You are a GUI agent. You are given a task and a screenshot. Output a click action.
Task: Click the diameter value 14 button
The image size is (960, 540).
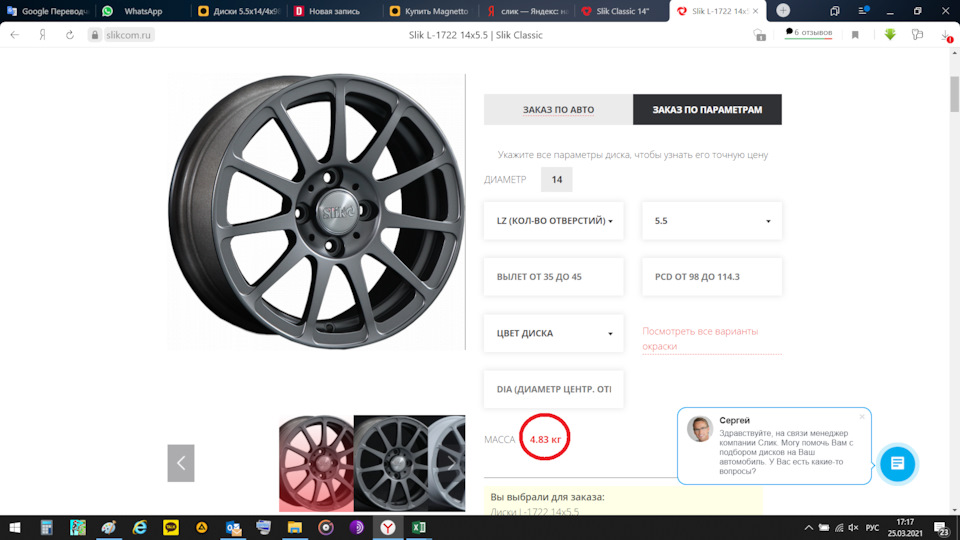[x=557, y=179]
